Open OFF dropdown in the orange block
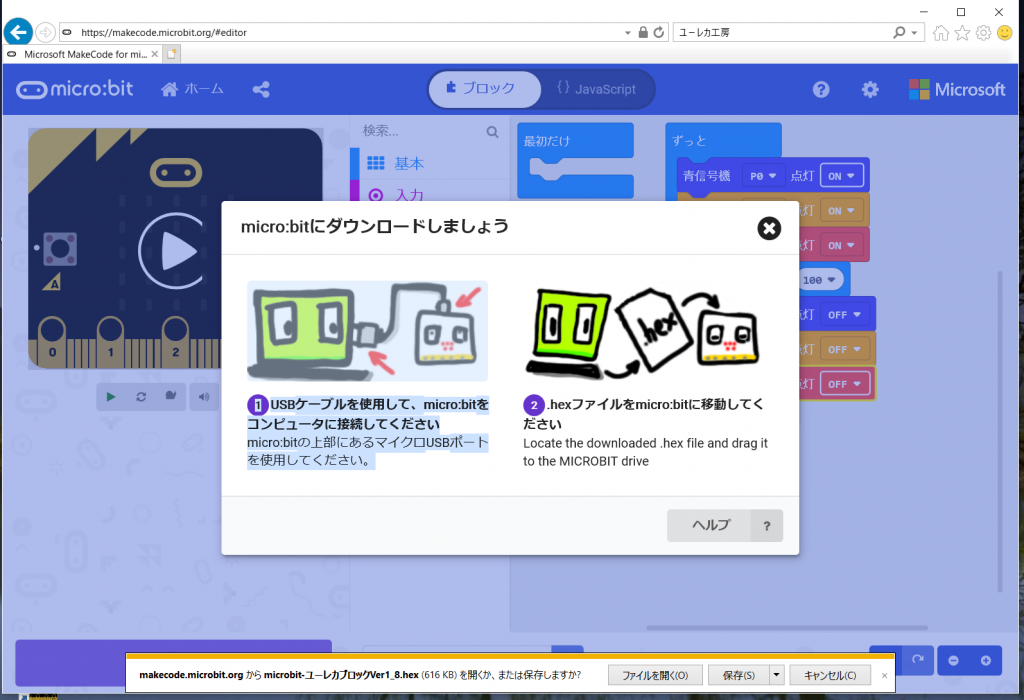Viewport: 1024px width, 700px height. pos(845,349)
